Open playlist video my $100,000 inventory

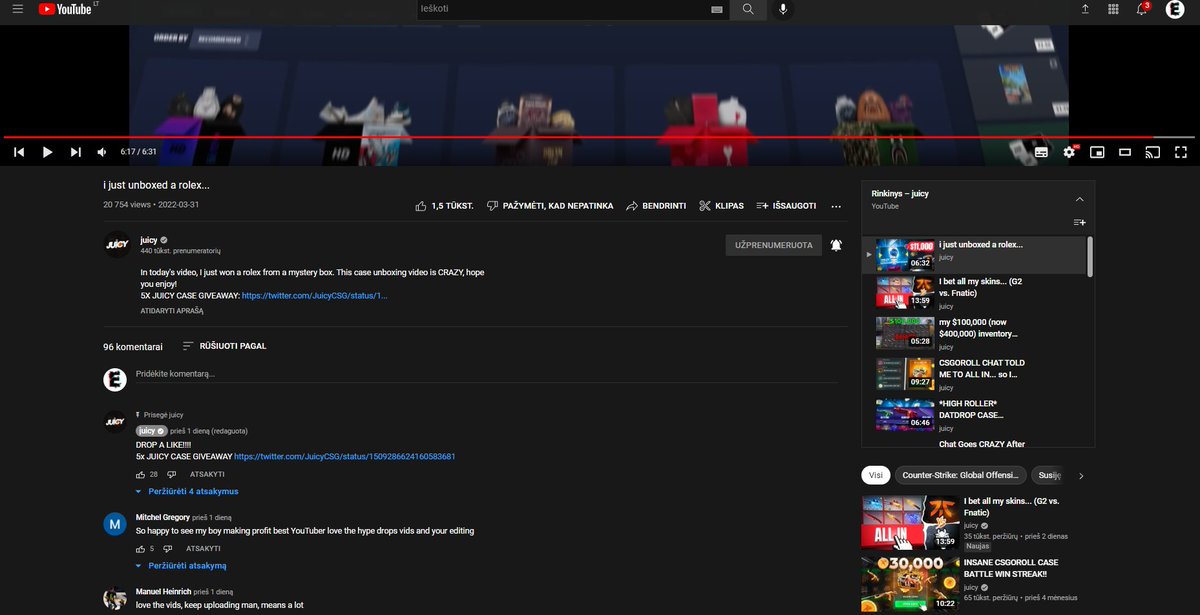point(973,332)
